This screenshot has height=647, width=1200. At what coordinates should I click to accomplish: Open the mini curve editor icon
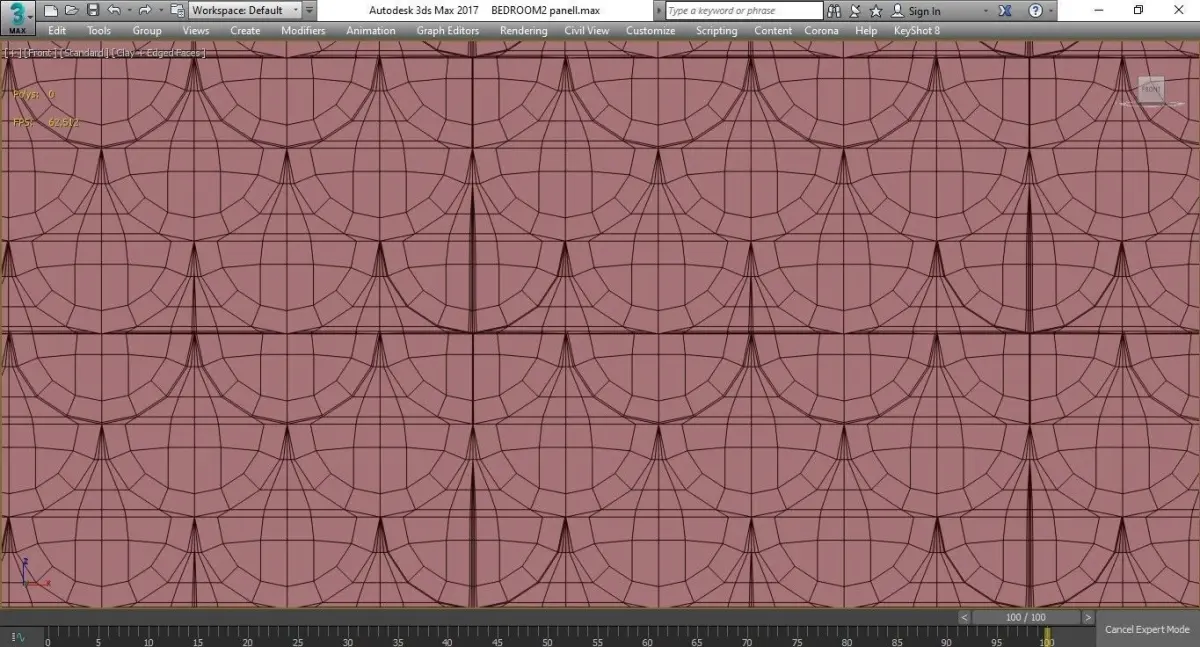pos(19,637)
